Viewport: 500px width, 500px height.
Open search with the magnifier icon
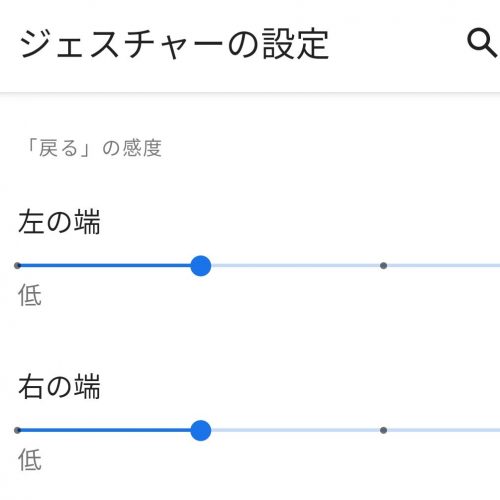point(483,43)
